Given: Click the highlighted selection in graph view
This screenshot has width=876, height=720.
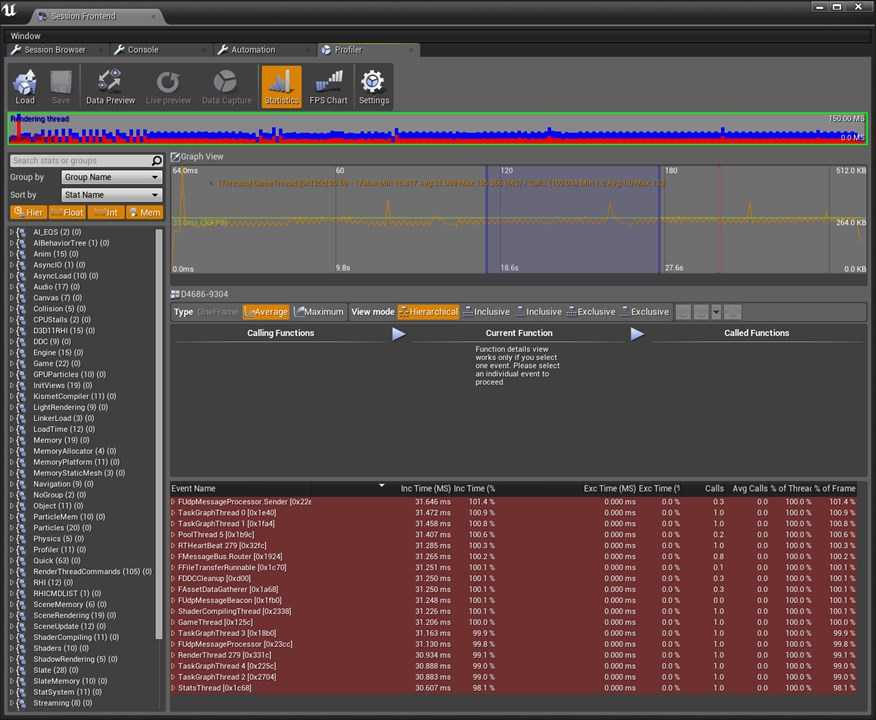Looking at the screenshot, I should pyautogui.click(x=573, y=219).
